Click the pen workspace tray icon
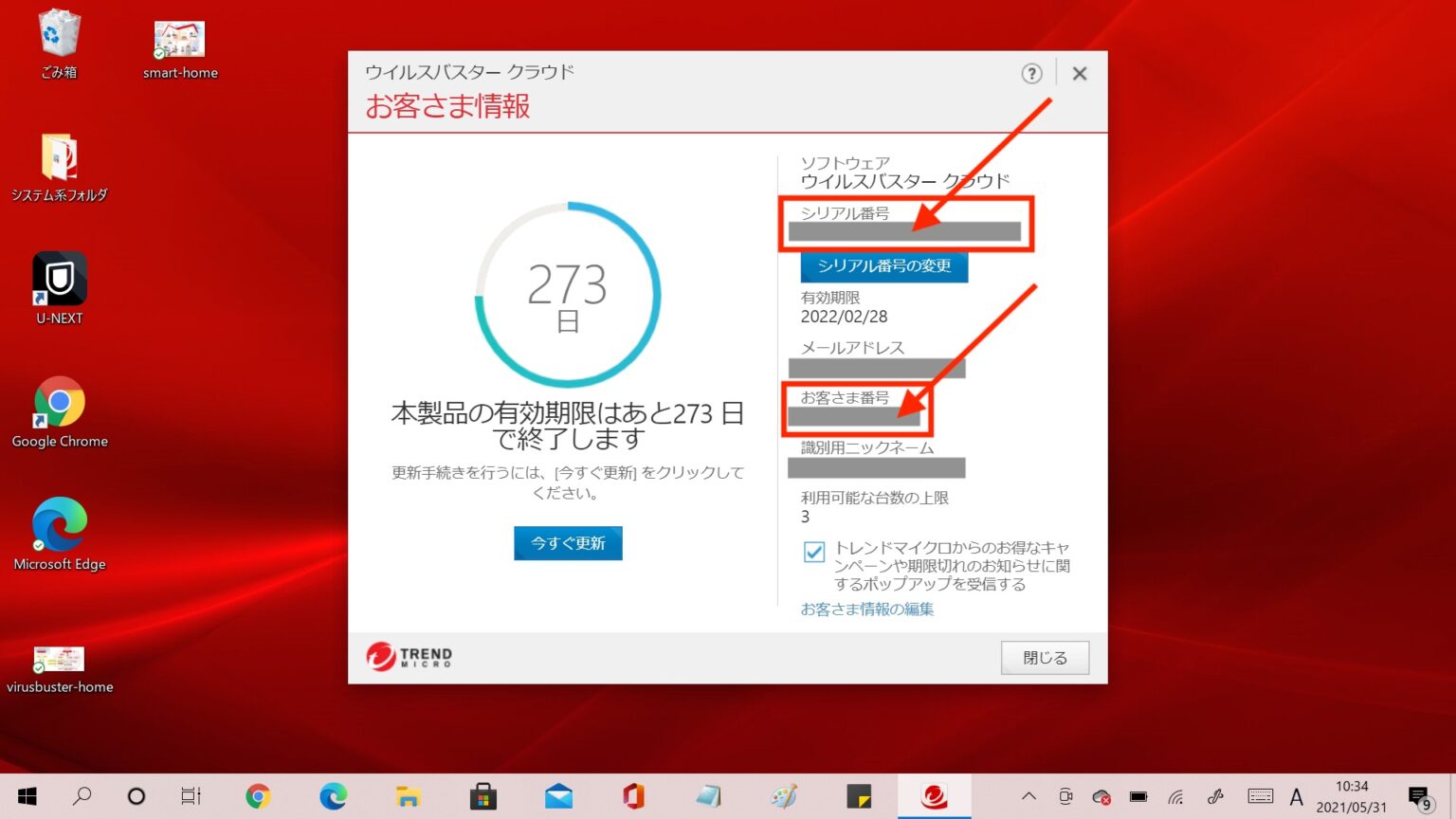 click(x=1216, y=796)
